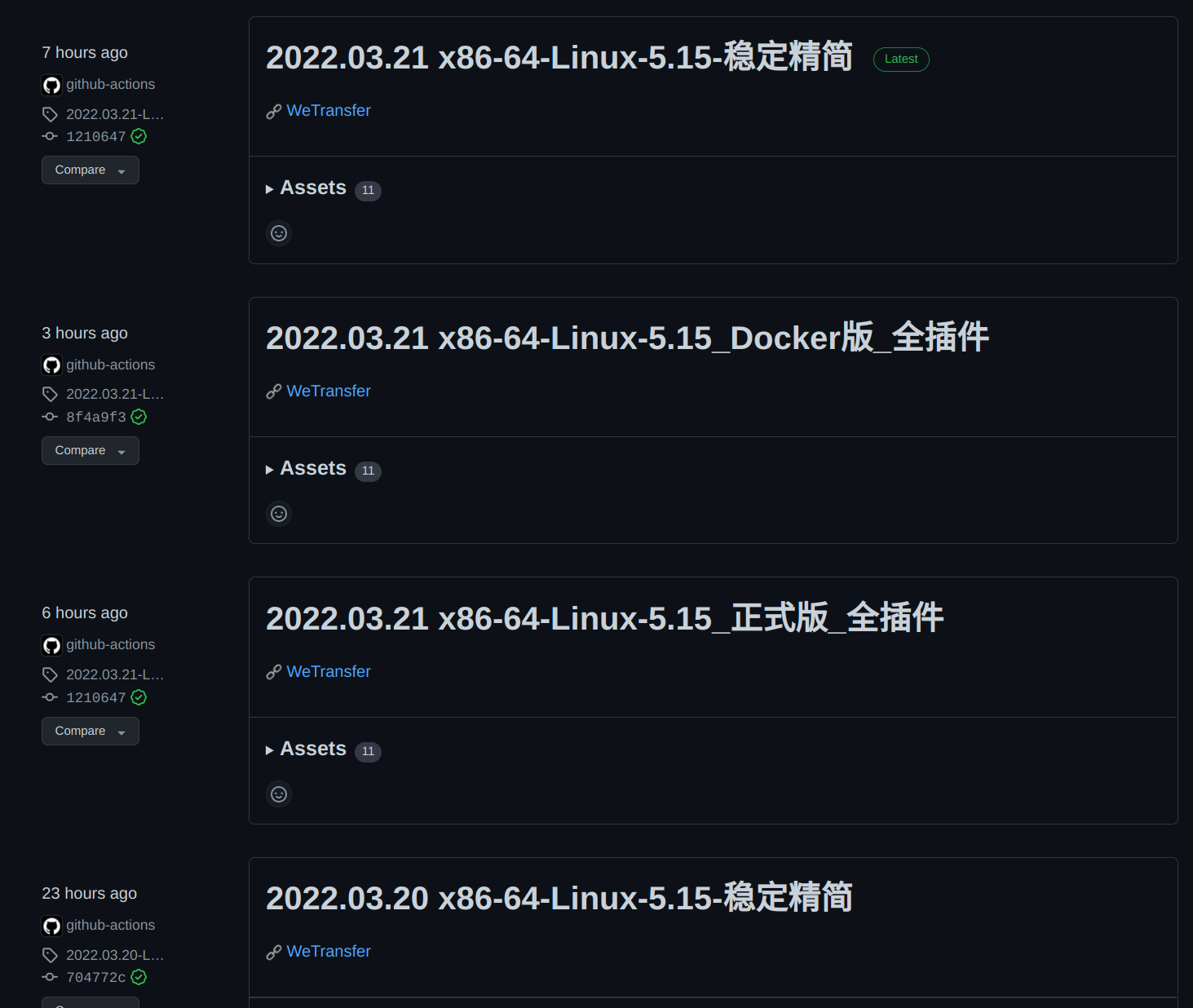The height and width of the screenshot is (1008, 1193).
Task: Click tag icon under 23 hours ago release
Action: 50,955
